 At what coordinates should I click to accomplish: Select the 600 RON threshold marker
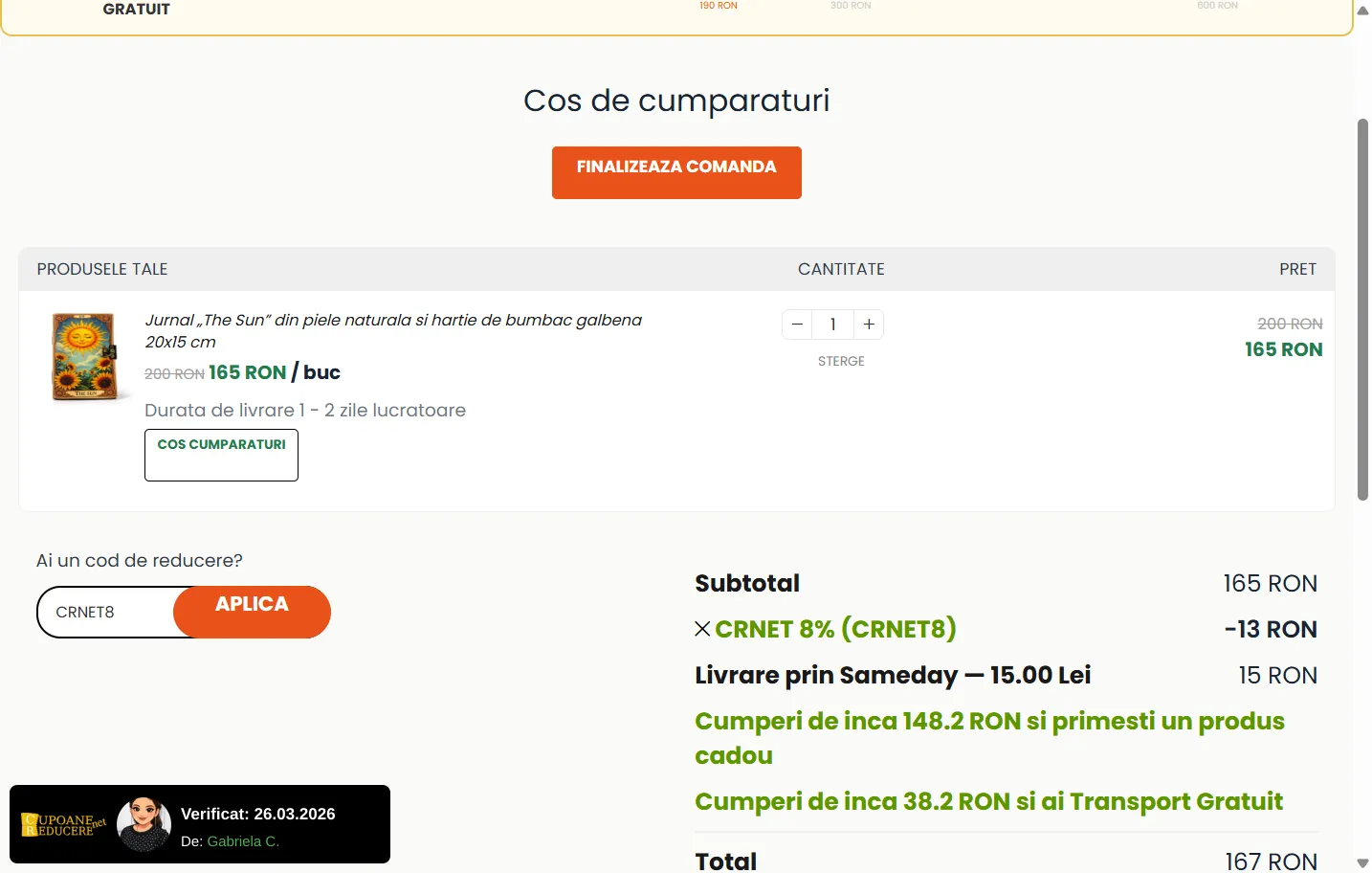pos(1217,6)
